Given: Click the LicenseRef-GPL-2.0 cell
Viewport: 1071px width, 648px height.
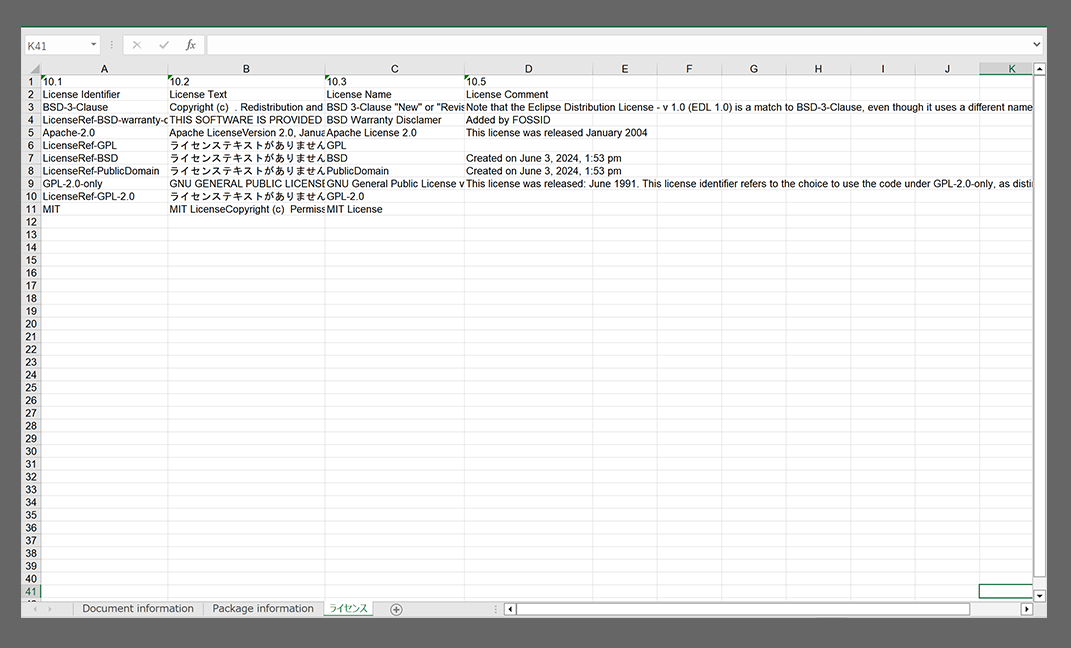Looking at the screenshot, I should pos(104,196).
